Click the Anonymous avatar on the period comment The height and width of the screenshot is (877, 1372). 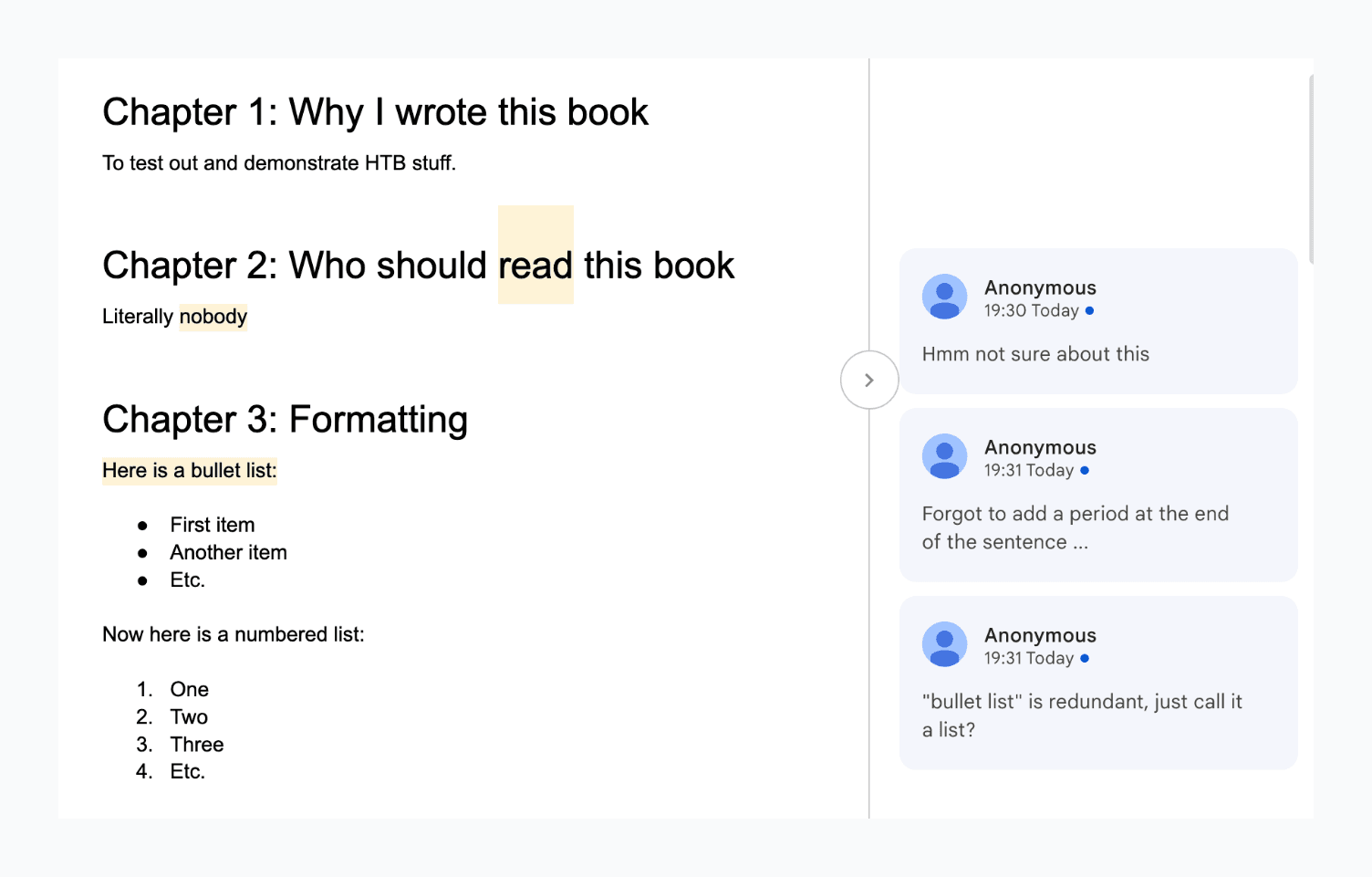944,456
